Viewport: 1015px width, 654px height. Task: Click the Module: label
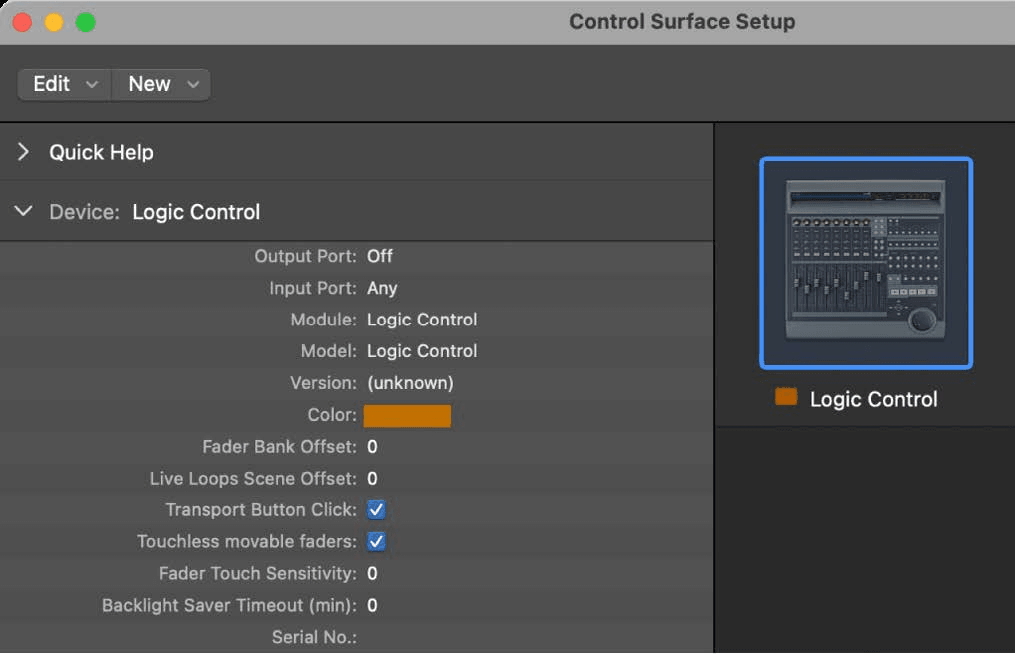tap(324, 320)
